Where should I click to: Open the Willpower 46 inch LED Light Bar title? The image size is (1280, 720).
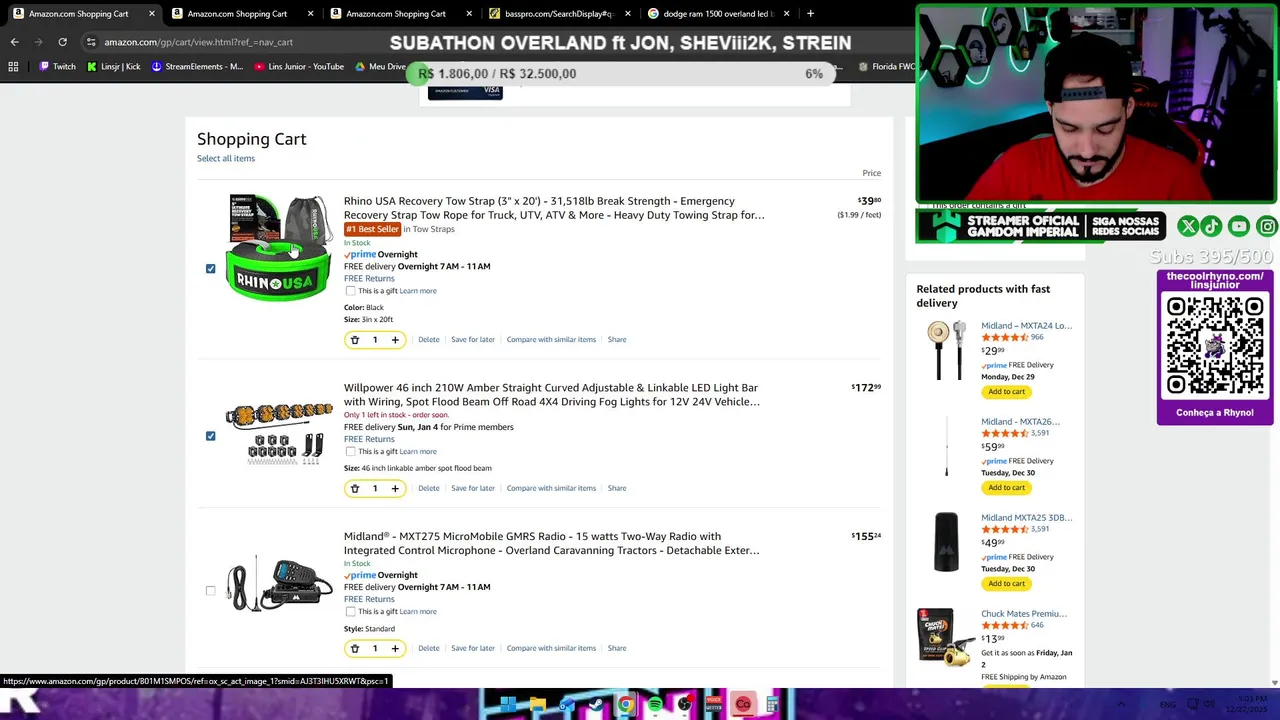coord(552,395)
